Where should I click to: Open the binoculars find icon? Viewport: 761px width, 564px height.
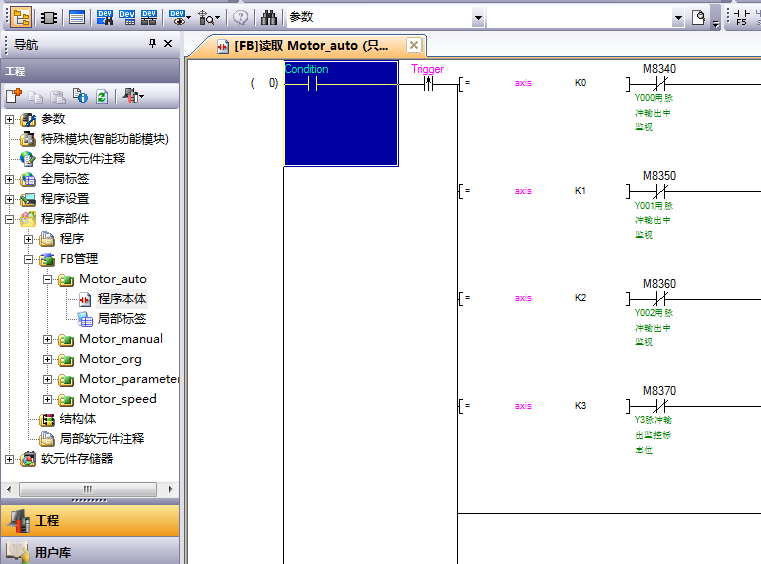269,17
